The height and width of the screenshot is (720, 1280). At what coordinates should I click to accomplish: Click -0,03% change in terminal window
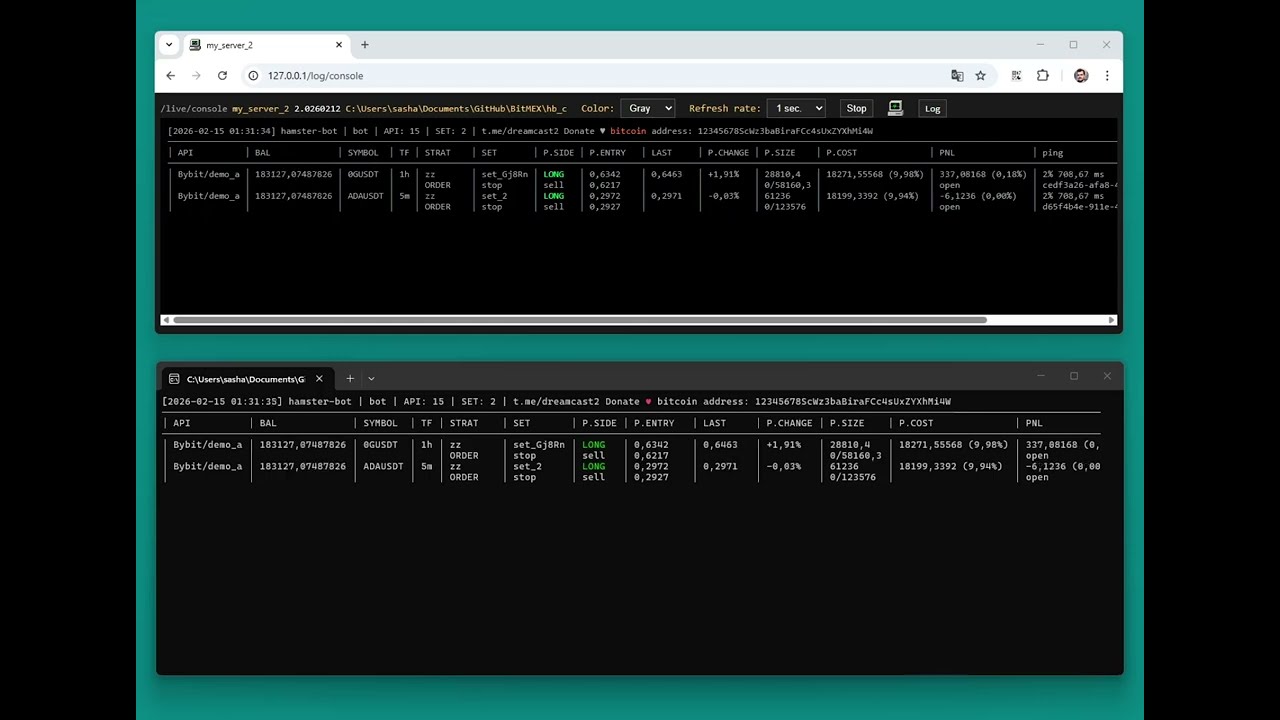783,466
